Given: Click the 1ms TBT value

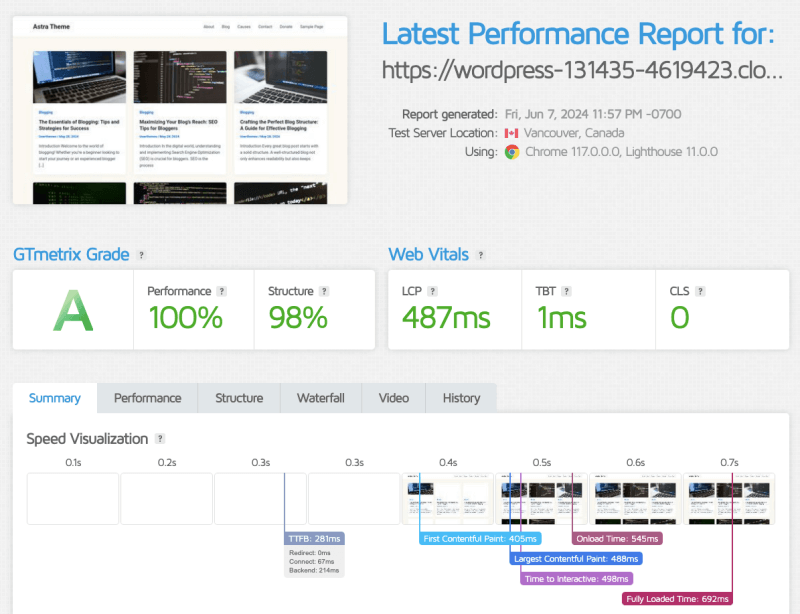Looking at the screenshot, I should 562,317.
